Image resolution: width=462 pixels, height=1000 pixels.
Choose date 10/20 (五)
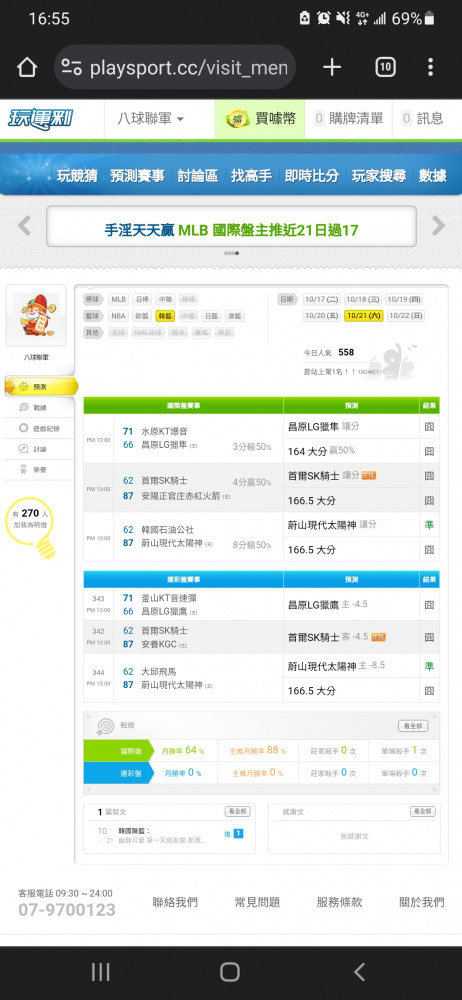pos(322,316)
